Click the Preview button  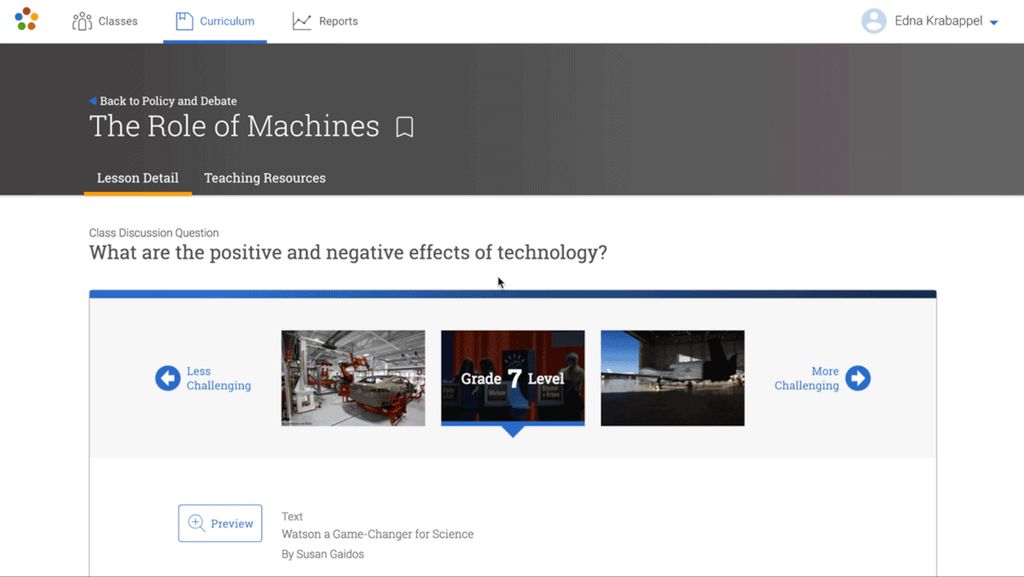pyautogui.click(x=220, y=523)
